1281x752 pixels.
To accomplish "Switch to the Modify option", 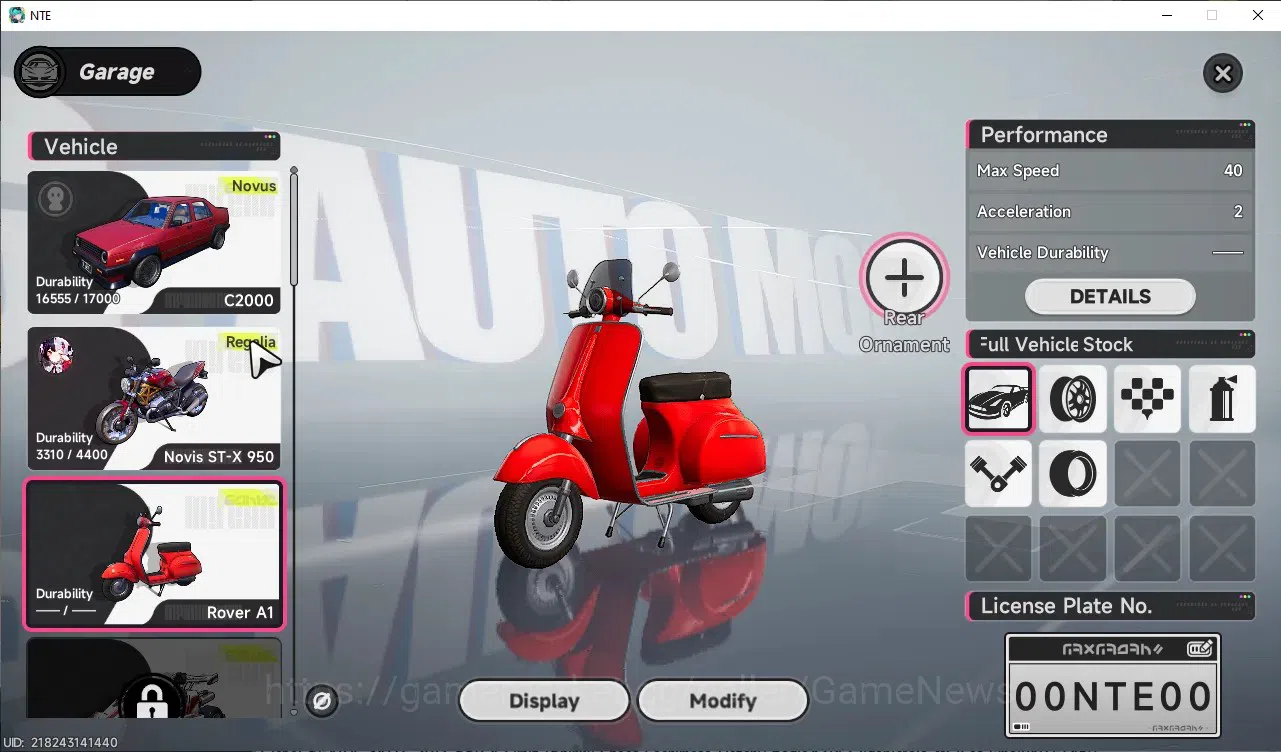I will (722, 701).
